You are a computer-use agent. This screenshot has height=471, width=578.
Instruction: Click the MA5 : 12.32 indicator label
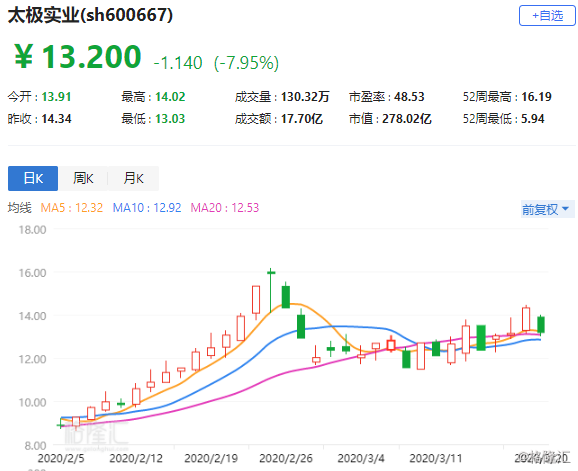click(72, 208)
